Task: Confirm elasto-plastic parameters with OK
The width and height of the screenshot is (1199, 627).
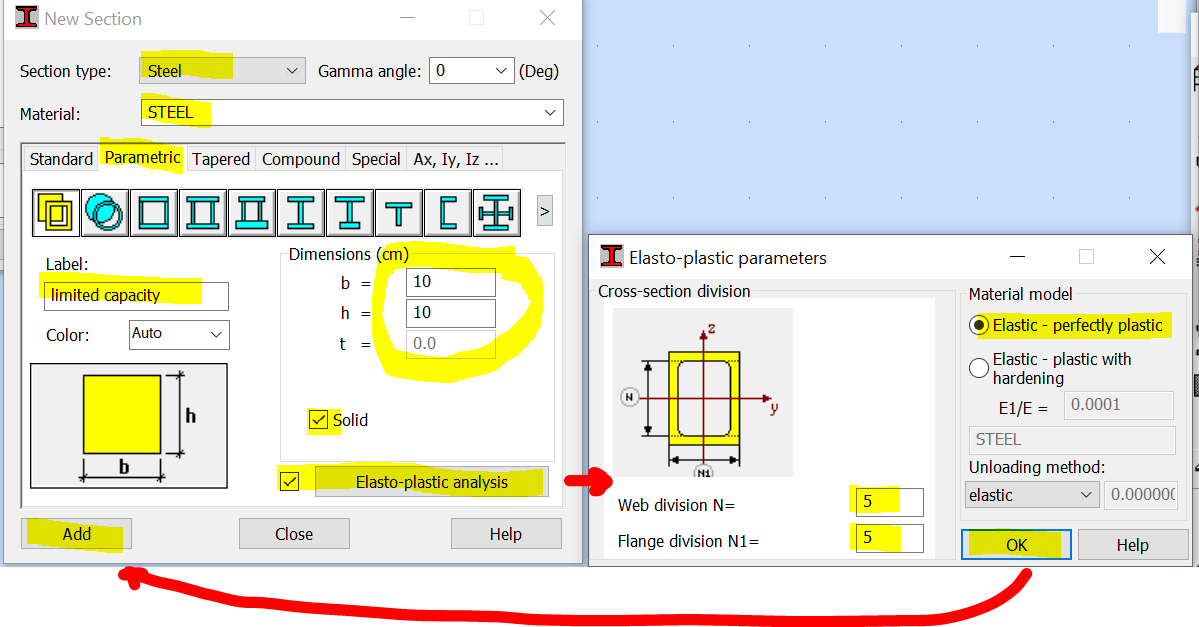Action: (1016, 544)
